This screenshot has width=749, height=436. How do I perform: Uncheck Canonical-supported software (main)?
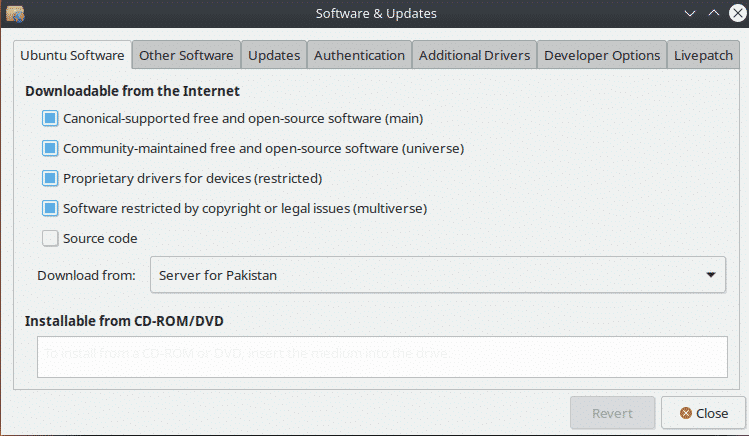(50, 118)
